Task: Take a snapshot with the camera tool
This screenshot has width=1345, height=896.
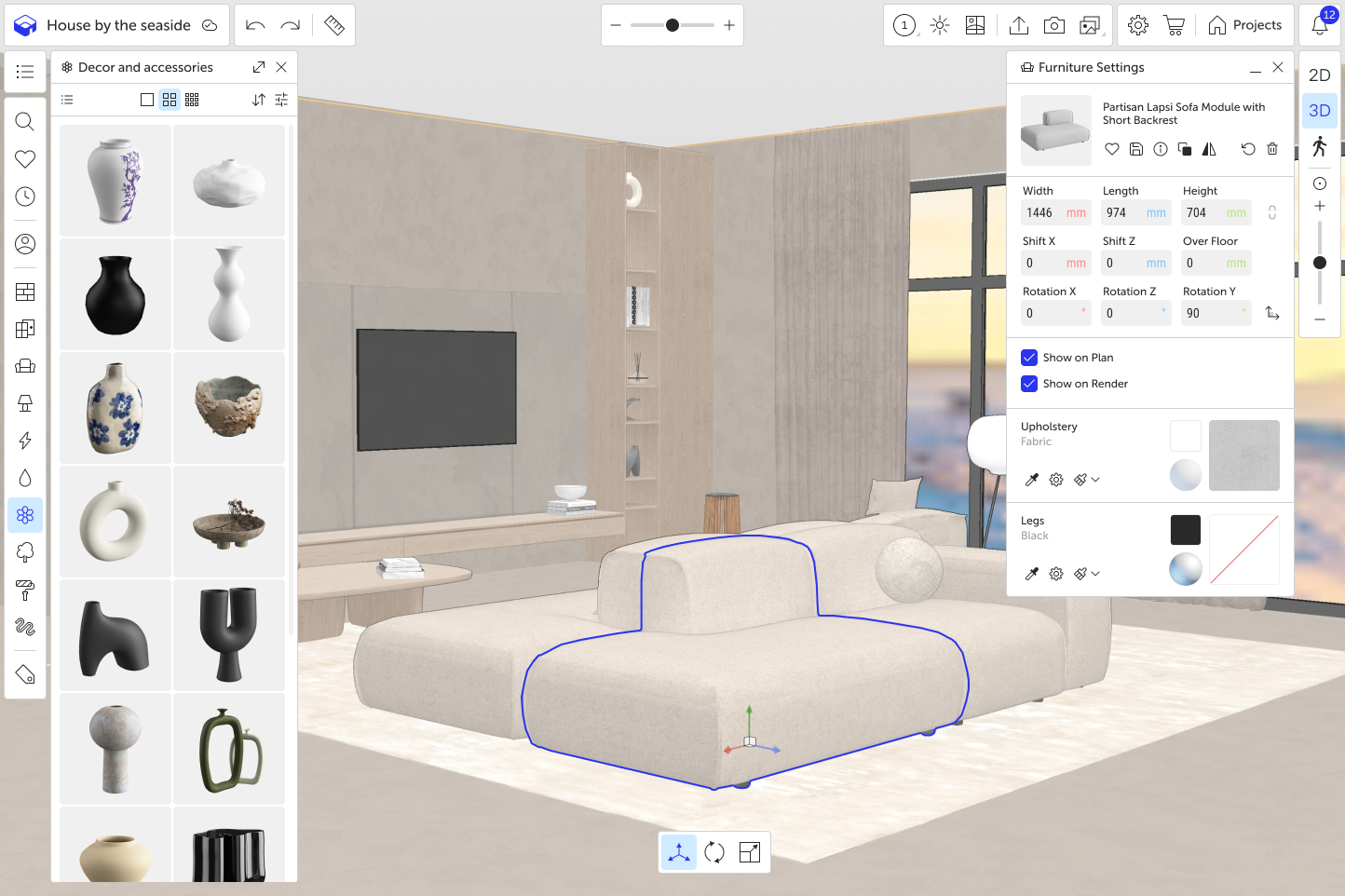Action: (x=1054, y=25)
